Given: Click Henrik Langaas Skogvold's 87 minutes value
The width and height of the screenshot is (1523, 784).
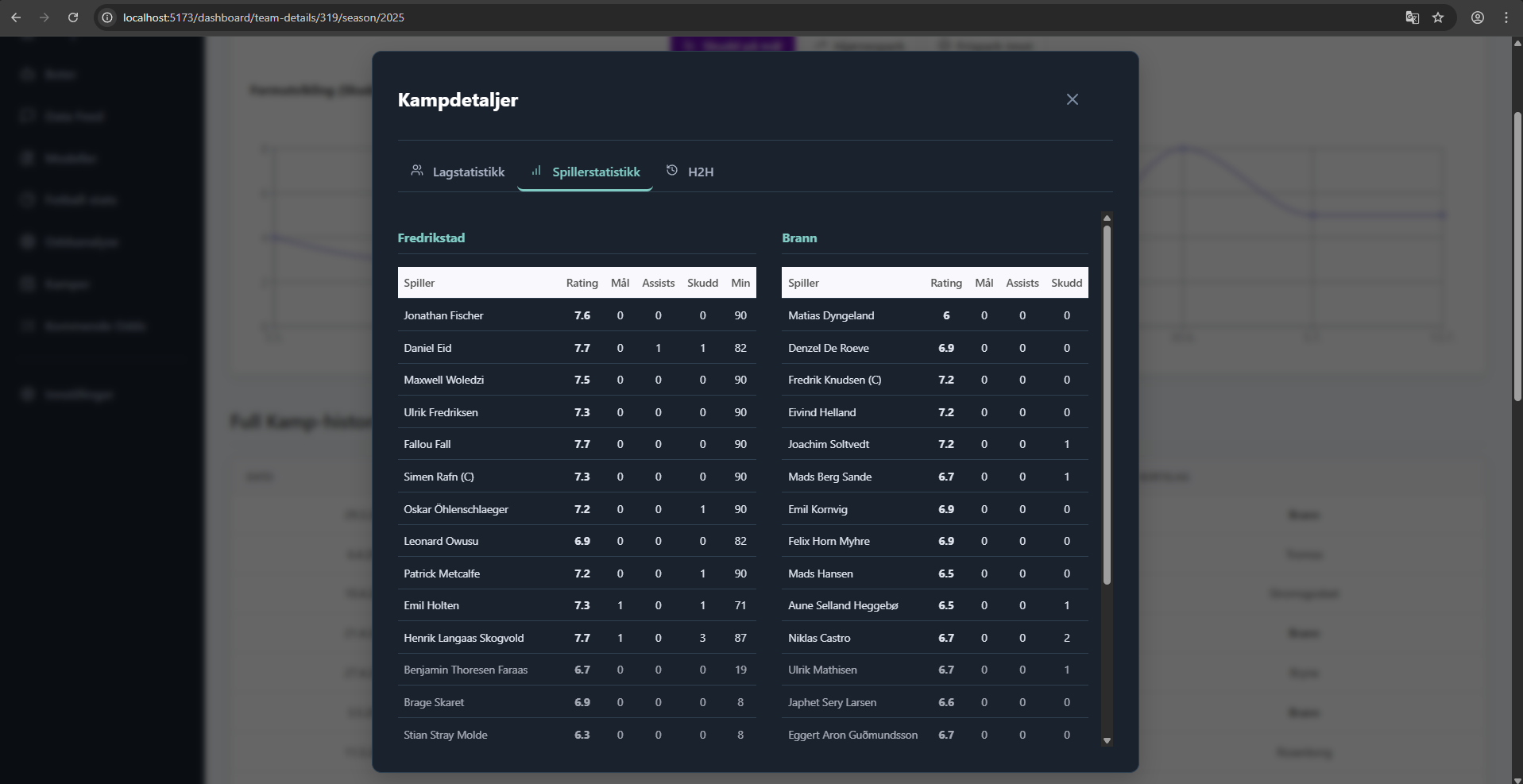Looking at the screenshot, I should click(740, 638).
